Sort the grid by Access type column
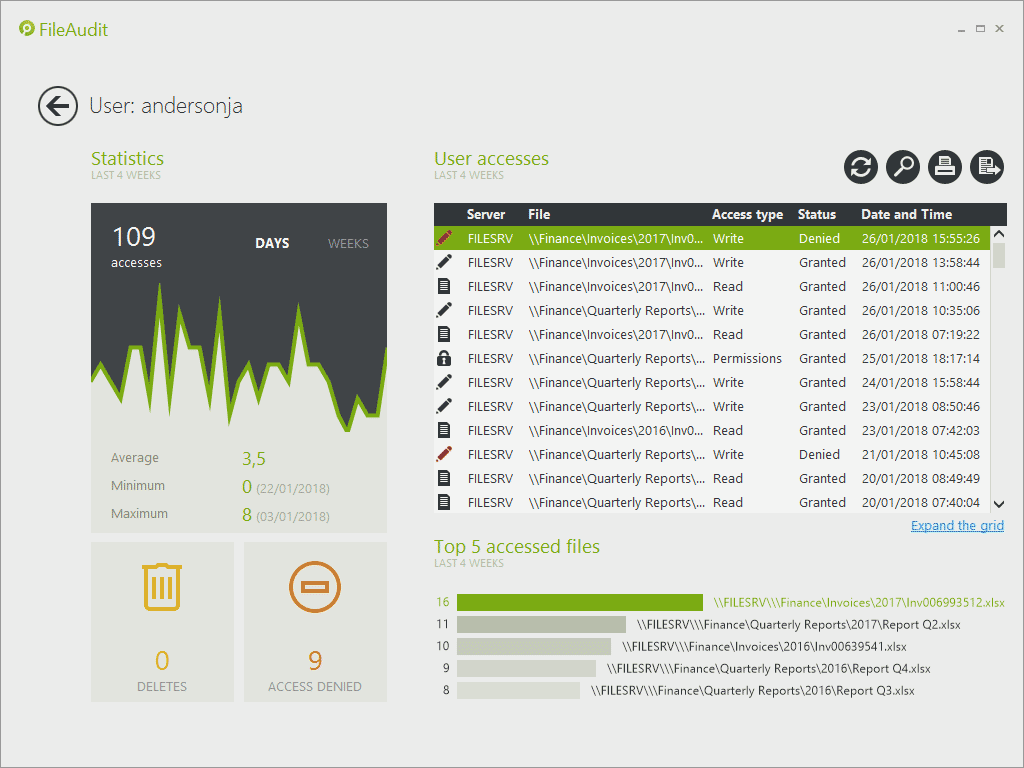 [x=747, y=214]
